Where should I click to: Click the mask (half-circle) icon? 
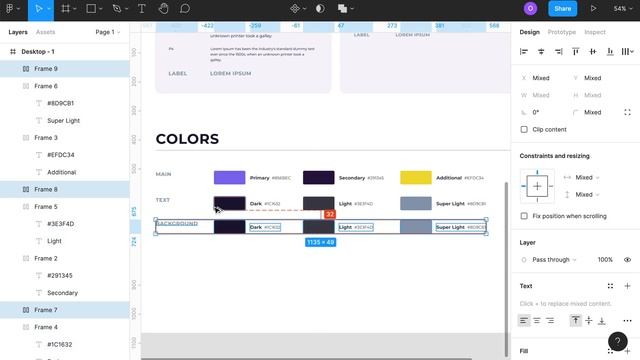click(x=320, y=9)
